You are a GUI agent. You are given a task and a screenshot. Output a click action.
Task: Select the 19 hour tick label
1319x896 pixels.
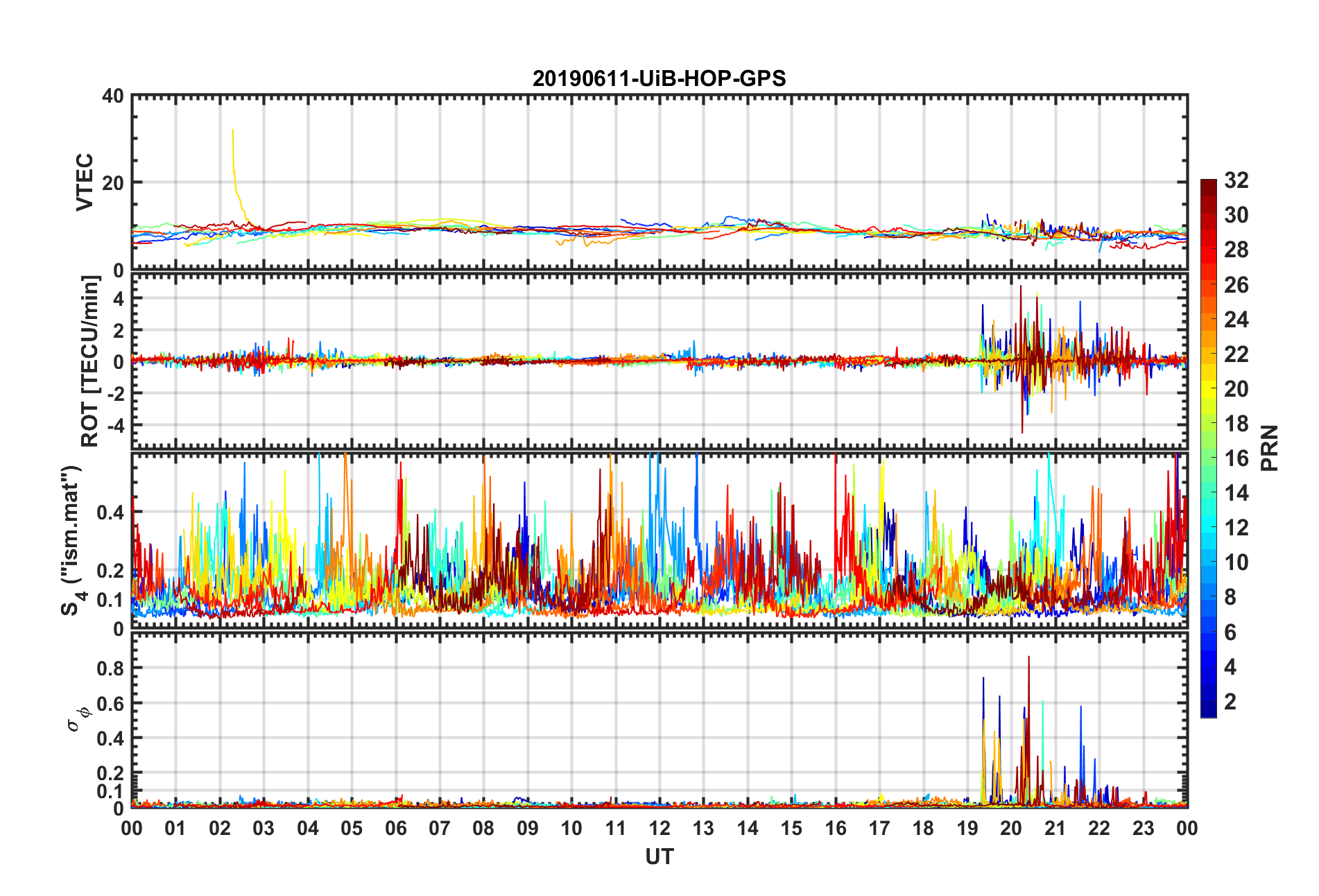(x=967, y=829)
